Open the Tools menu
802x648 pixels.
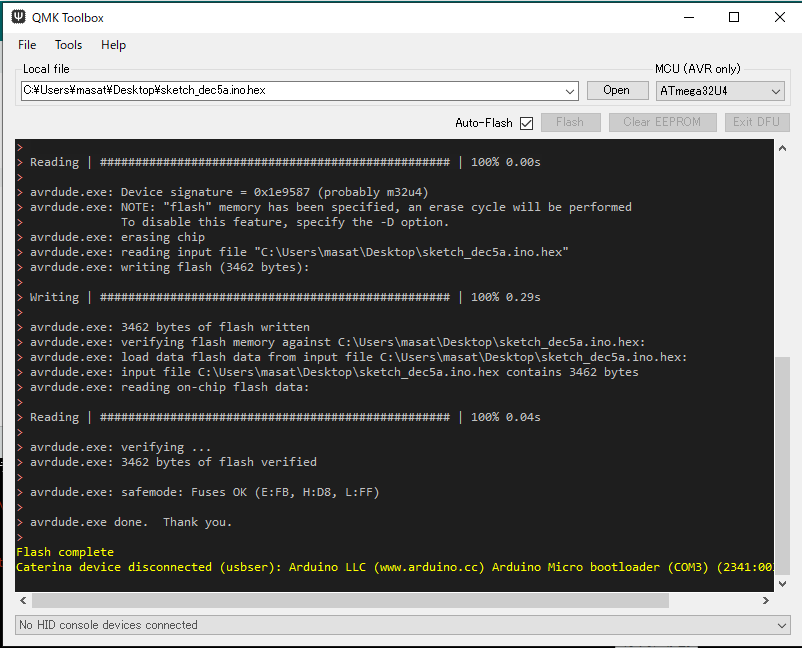point(69,45)
